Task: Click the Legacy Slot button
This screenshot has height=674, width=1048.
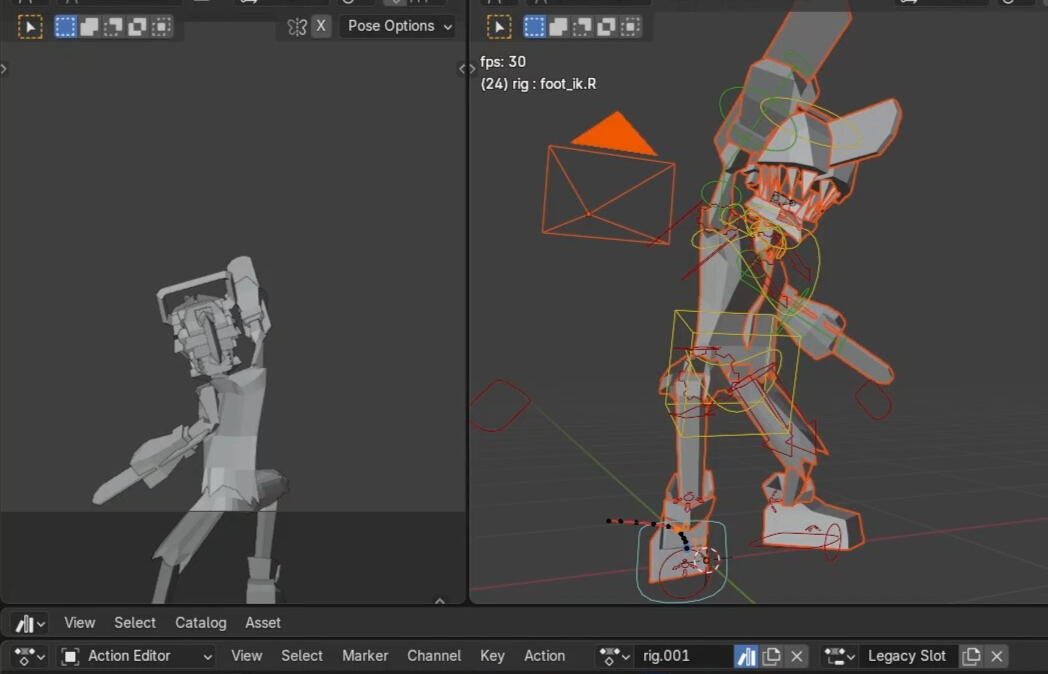Action: pyautogui.click(x=905, y=656)
